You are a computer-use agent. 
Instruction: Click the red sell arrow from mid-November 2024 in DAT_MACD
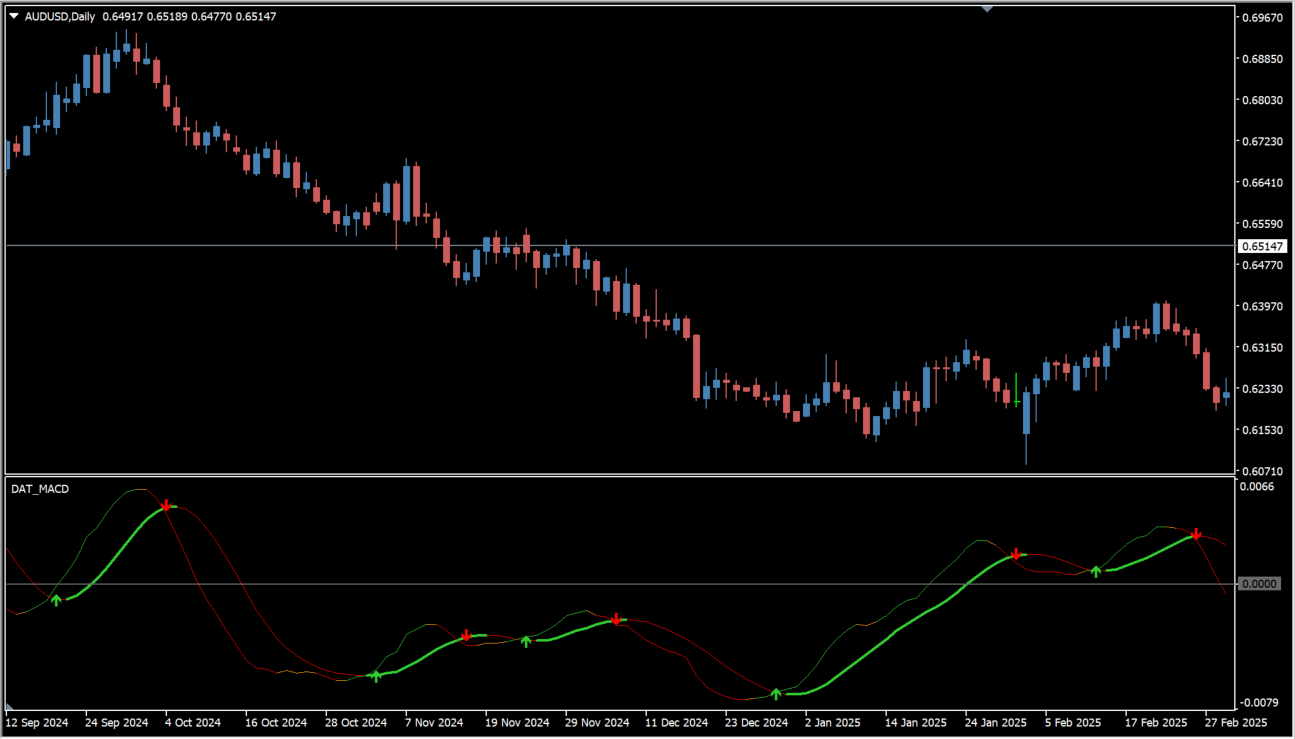(x=466, y=635)
